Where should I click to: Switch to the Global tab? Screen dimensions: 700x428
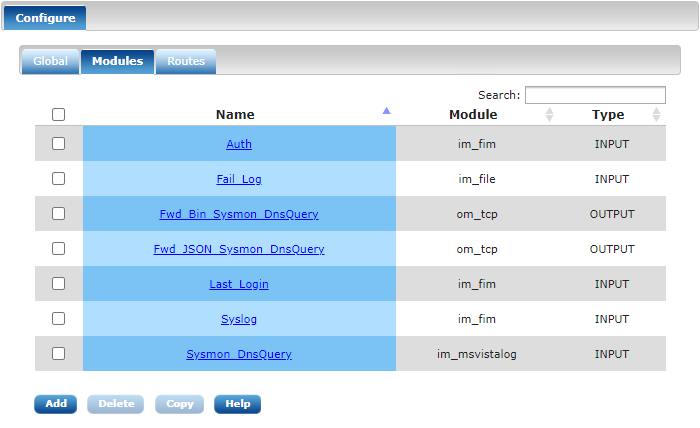(50, 61)
